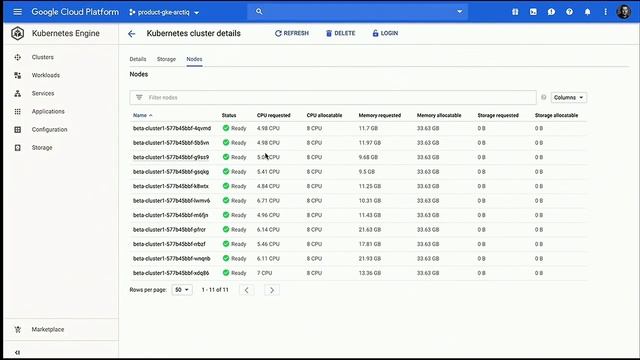Open the main hamburger navigation menu
The height and width of the screenshot is (360, 640).
pos(17,12)
